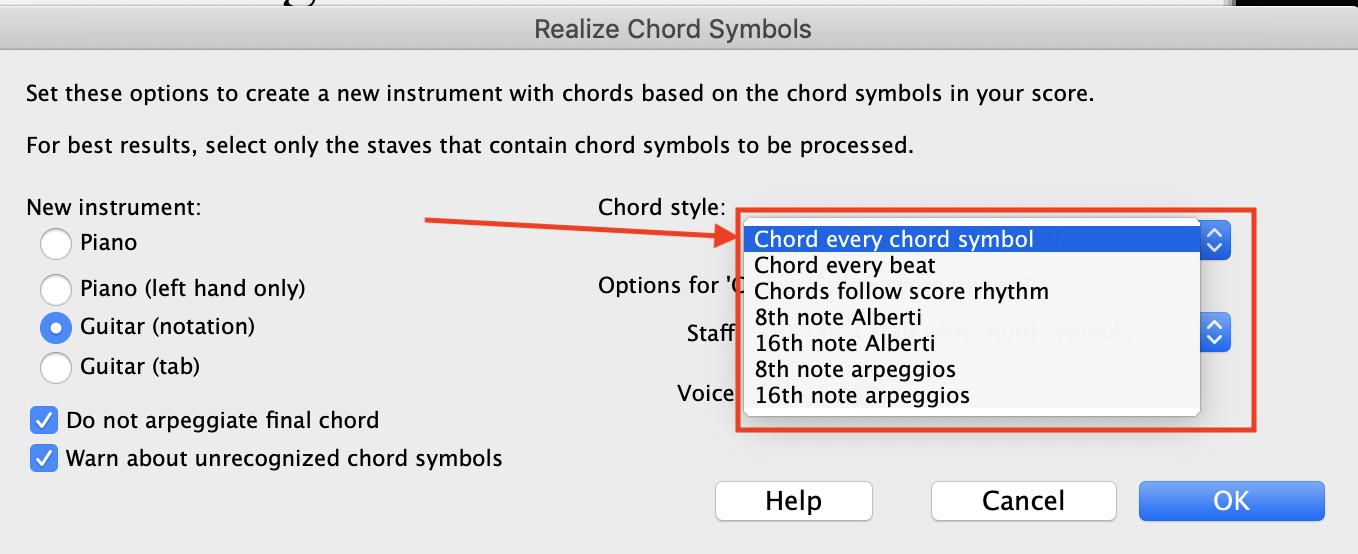
Task: Choose Piano (left hand only) instrument
Action: tap(56, 289)
